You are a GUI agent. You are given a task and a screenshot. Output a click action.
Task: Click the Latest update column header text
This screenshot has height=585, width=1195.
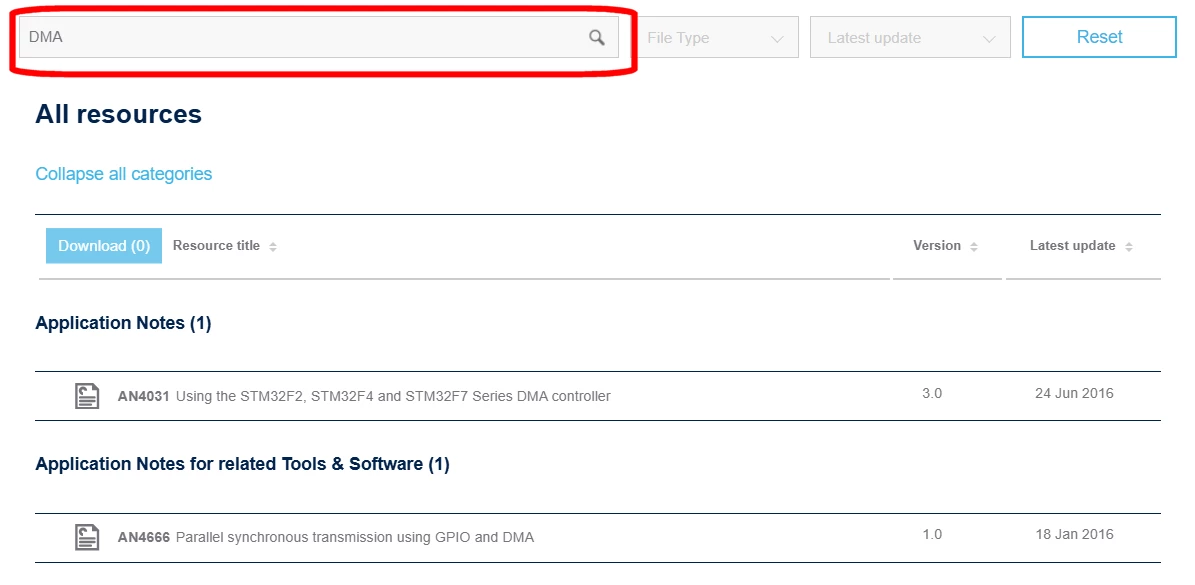(x=1072, y=246)
